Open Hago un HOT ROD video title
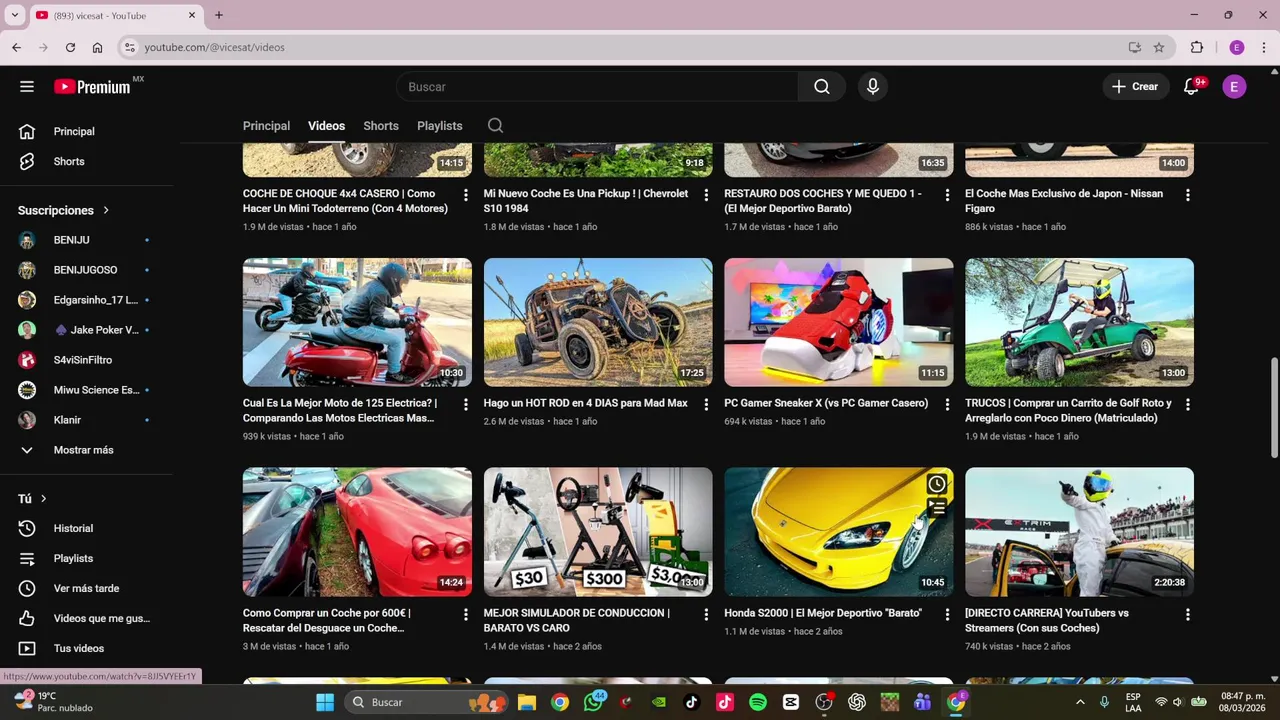1280x720 pixels. point(585,403)
